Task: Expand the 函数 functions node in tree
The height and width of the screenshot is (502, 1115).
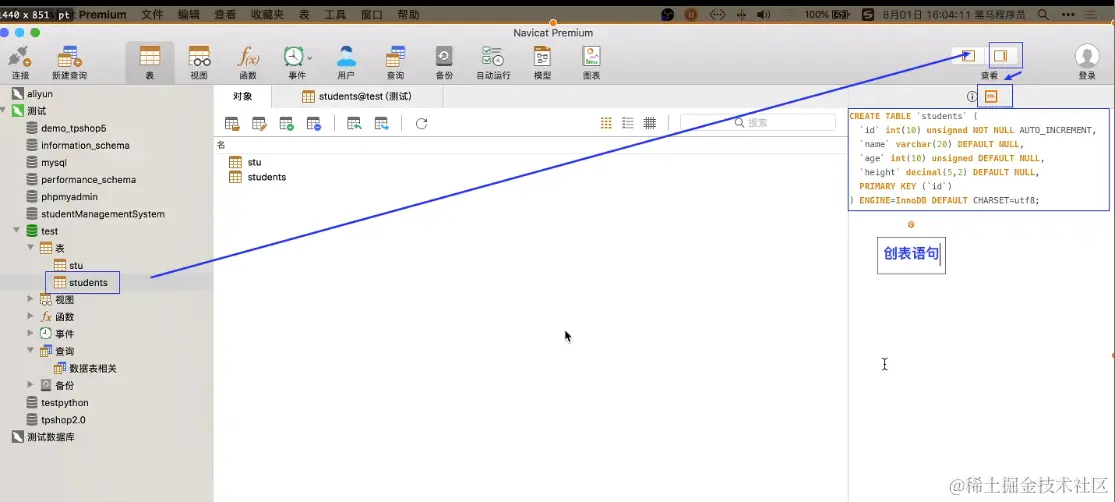Action: tap(31, 316)
